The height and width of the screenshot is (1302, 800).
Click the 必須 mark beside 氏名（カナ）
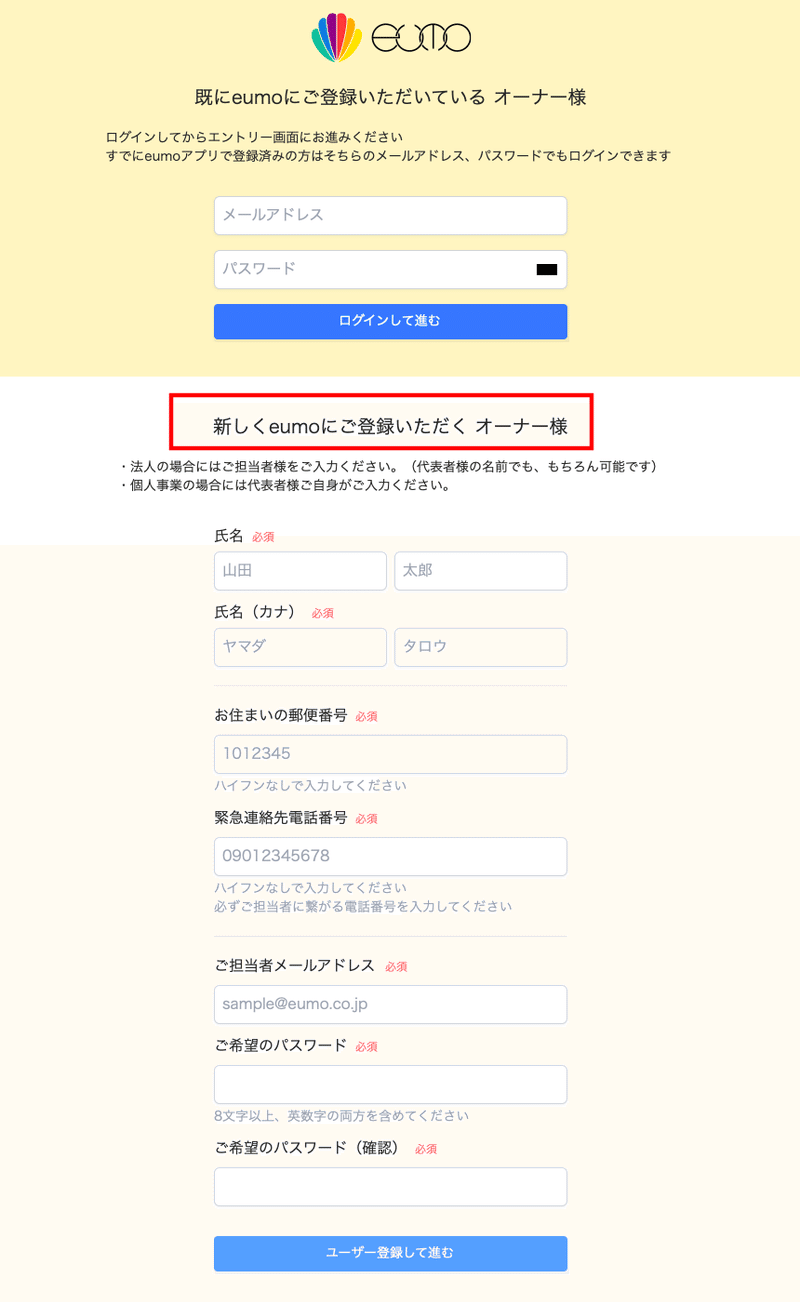pos(323,613)
